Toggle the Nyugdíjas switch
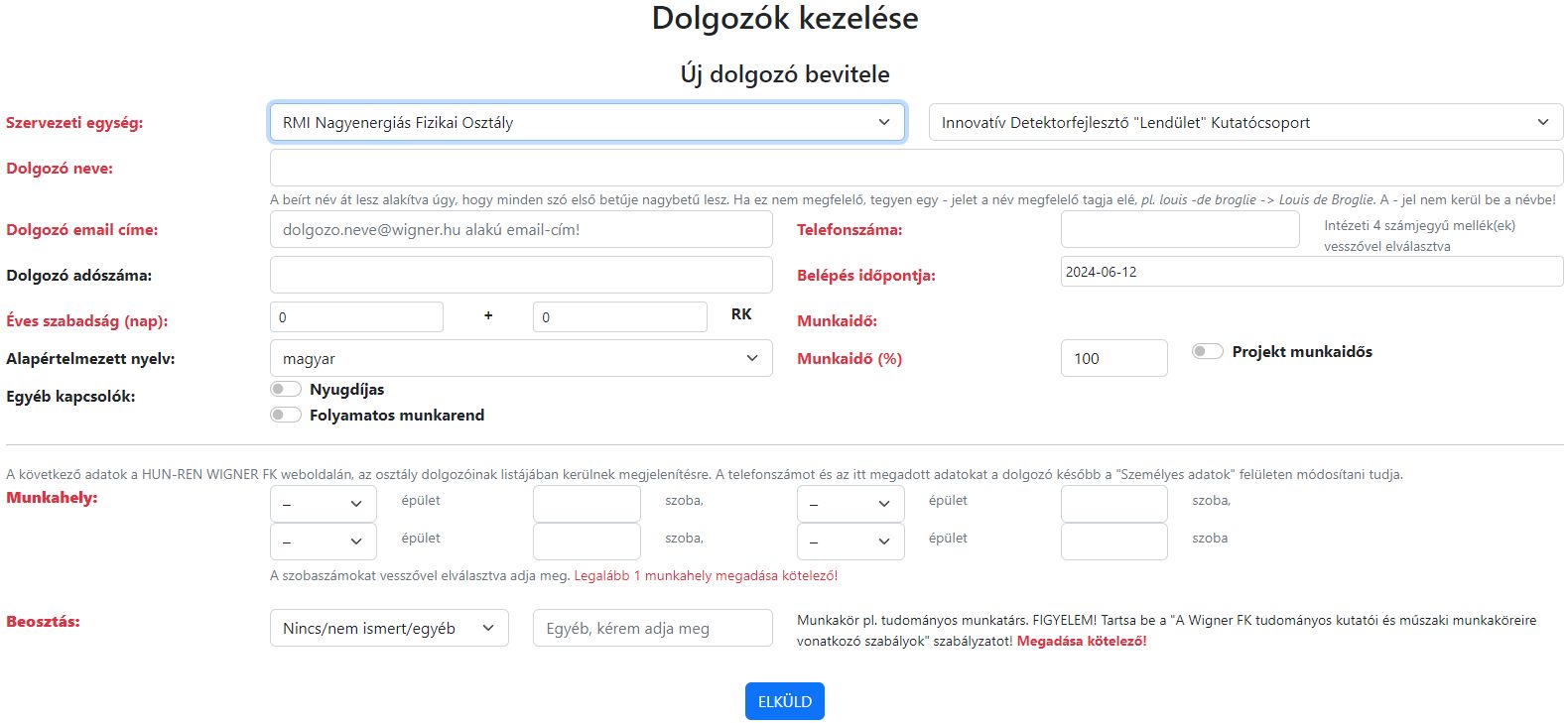 pyautogui.click(x=286, y=389)
